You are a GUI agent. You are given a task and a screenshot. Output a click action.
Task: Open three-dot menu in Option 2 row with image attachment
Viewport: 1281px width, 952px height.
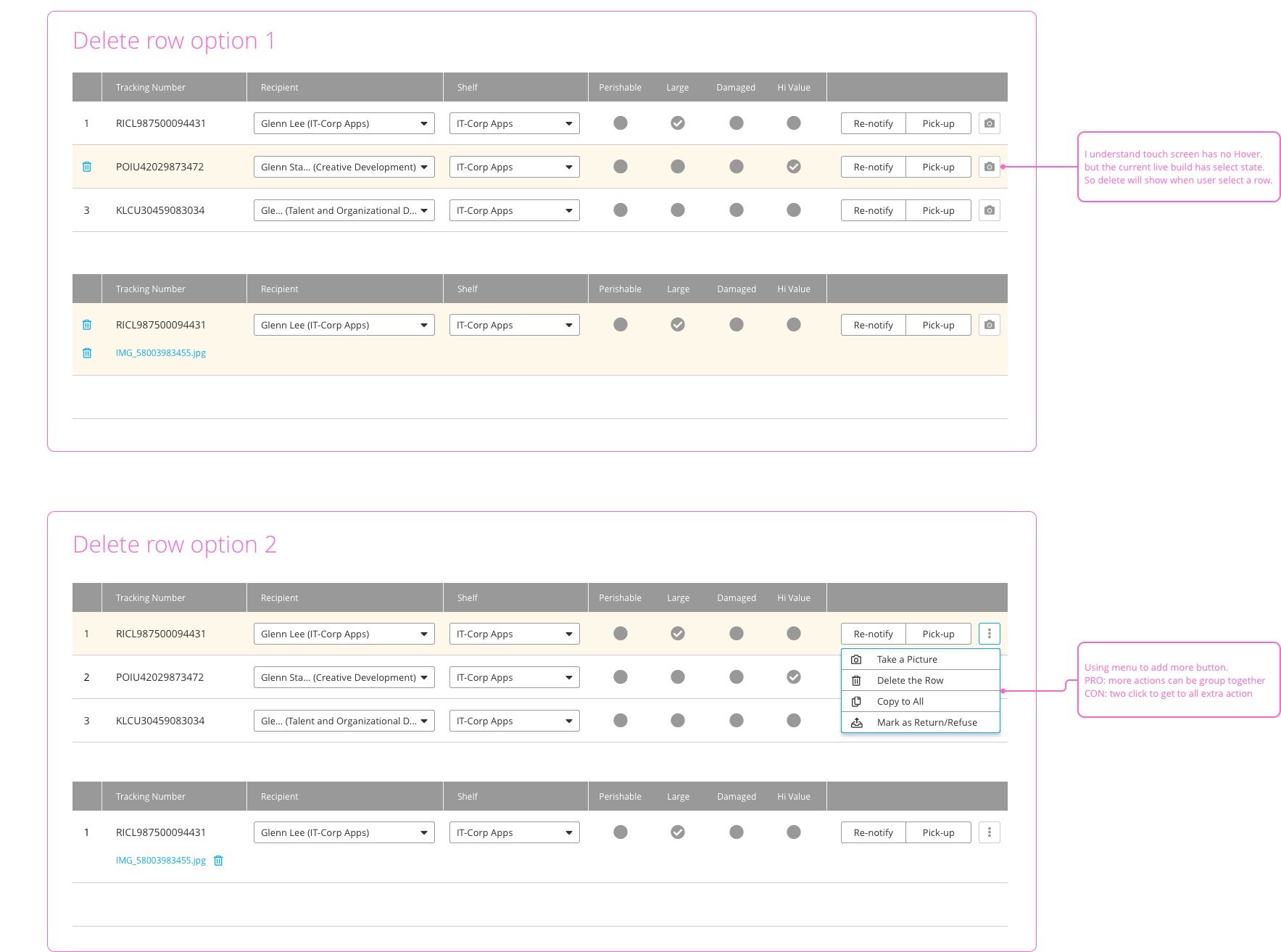point(989,832)
